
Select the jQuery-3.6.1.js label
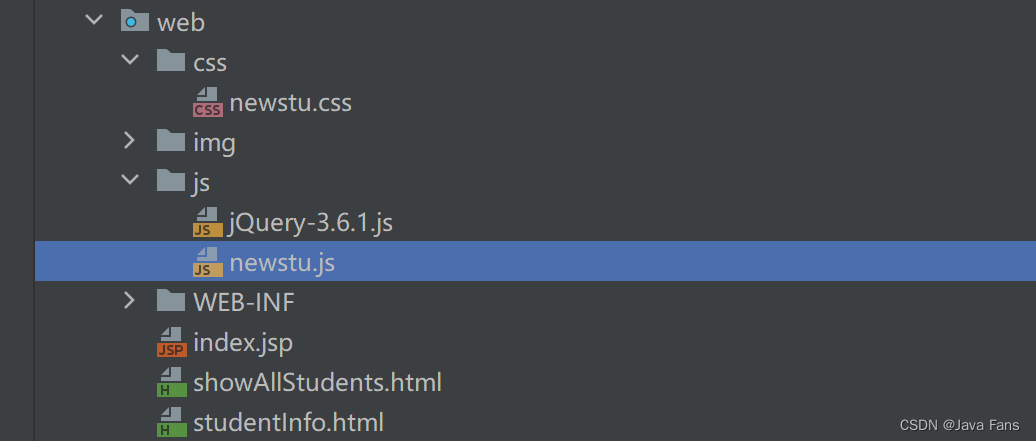(x=310, y=222)
